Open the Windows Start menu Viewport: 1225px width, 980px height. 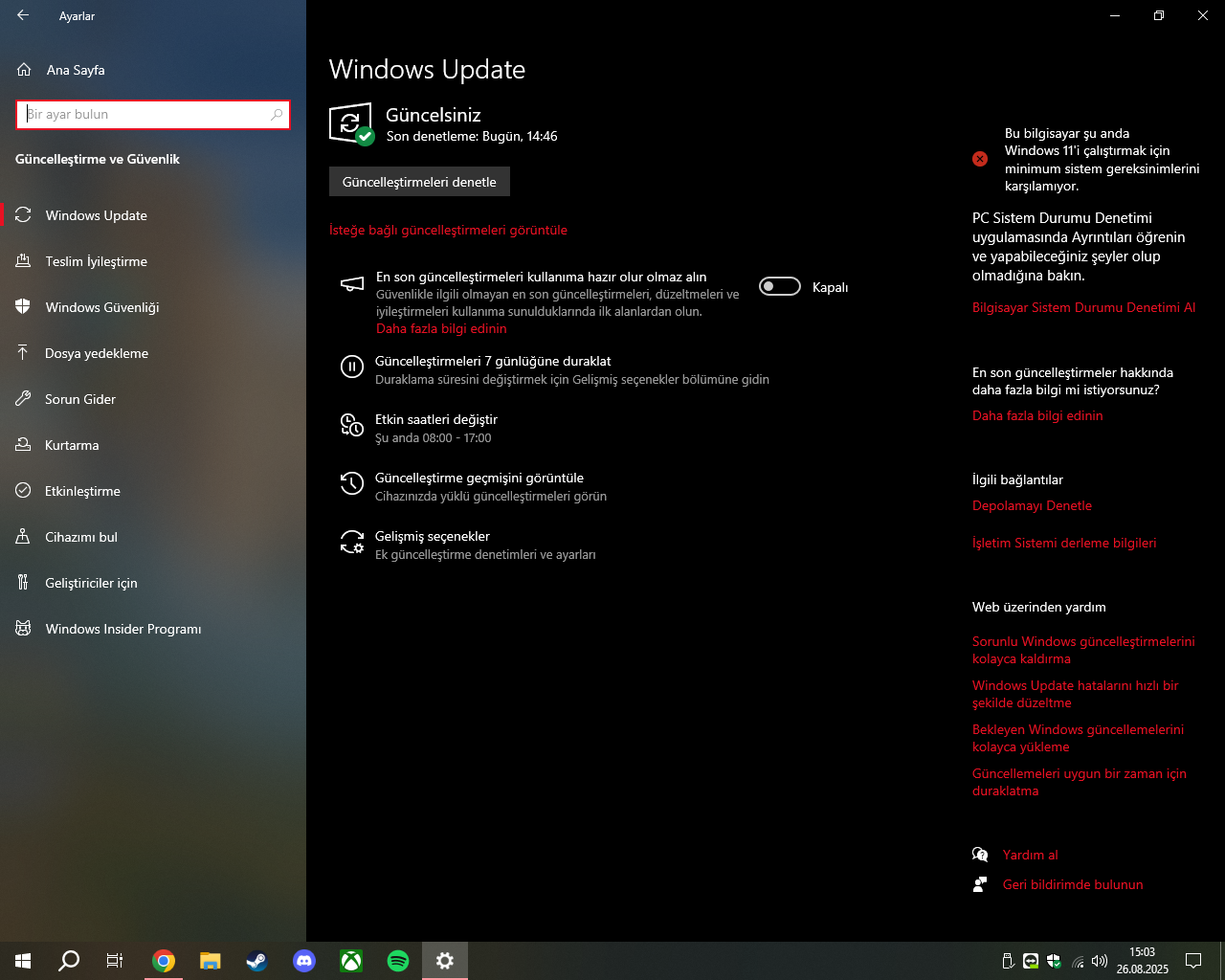pyautogui.click(x=23, y=961)
